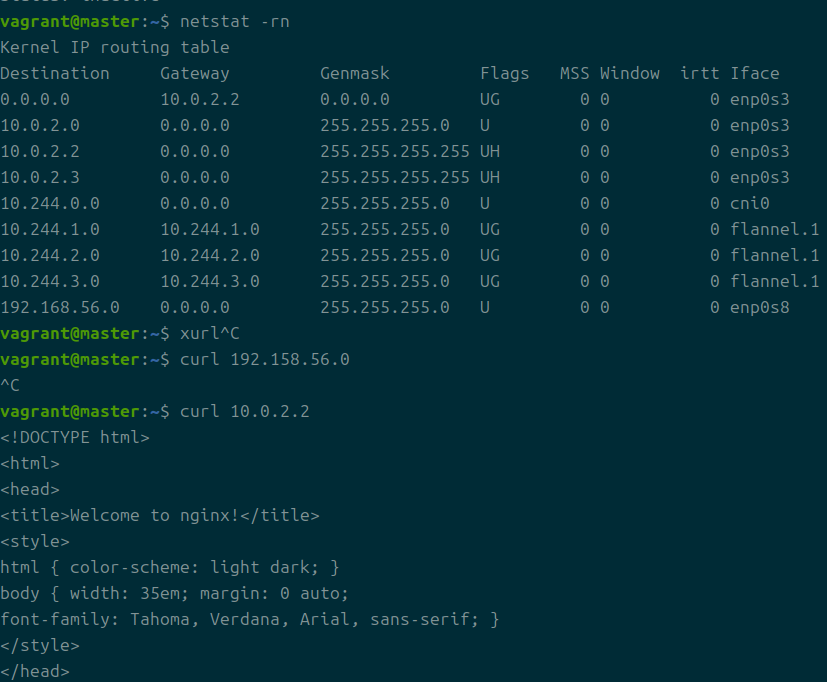Screen dimensions: 827x682
Task: Click the '<!DOCTYPE html>' output line
Action: (x=75, y=437)
